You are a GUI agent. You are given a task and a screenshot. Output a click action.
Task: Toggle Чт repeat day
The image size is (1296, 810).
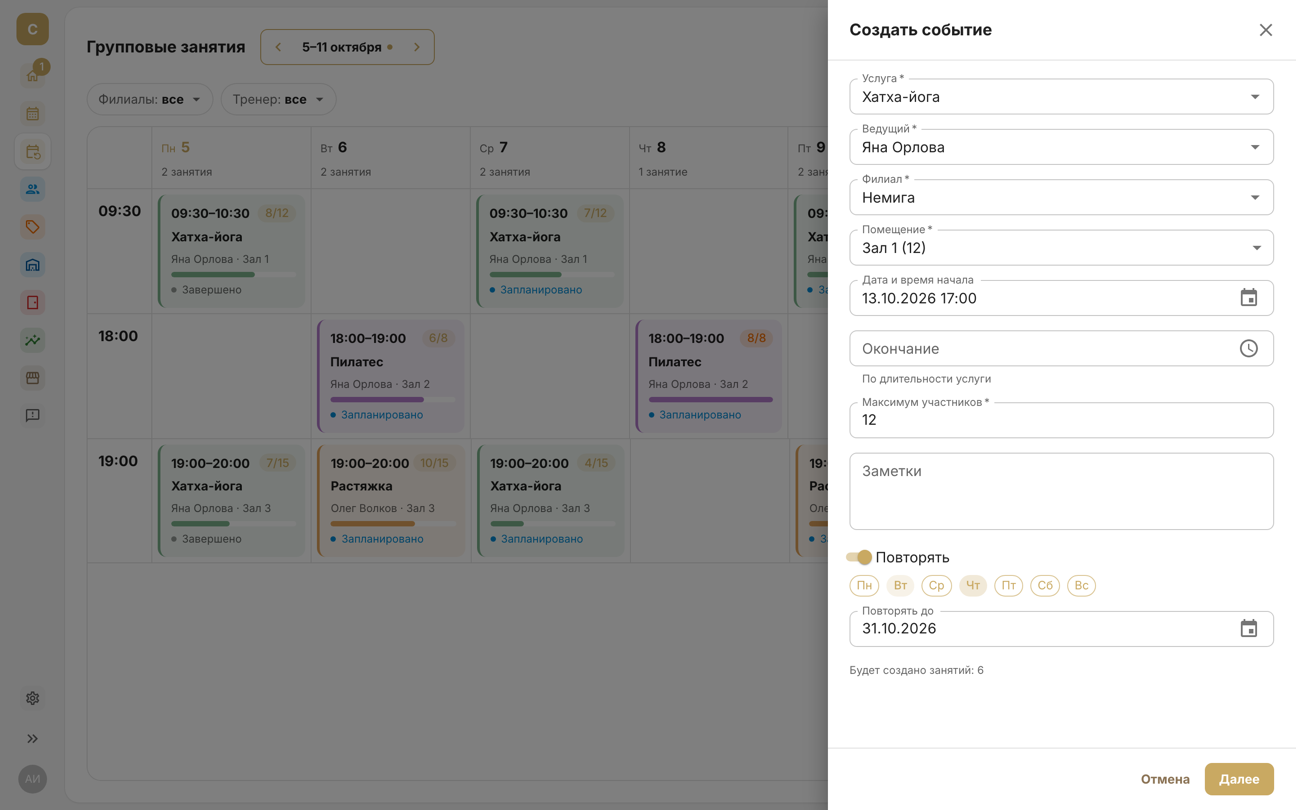(x=973, y=586)
